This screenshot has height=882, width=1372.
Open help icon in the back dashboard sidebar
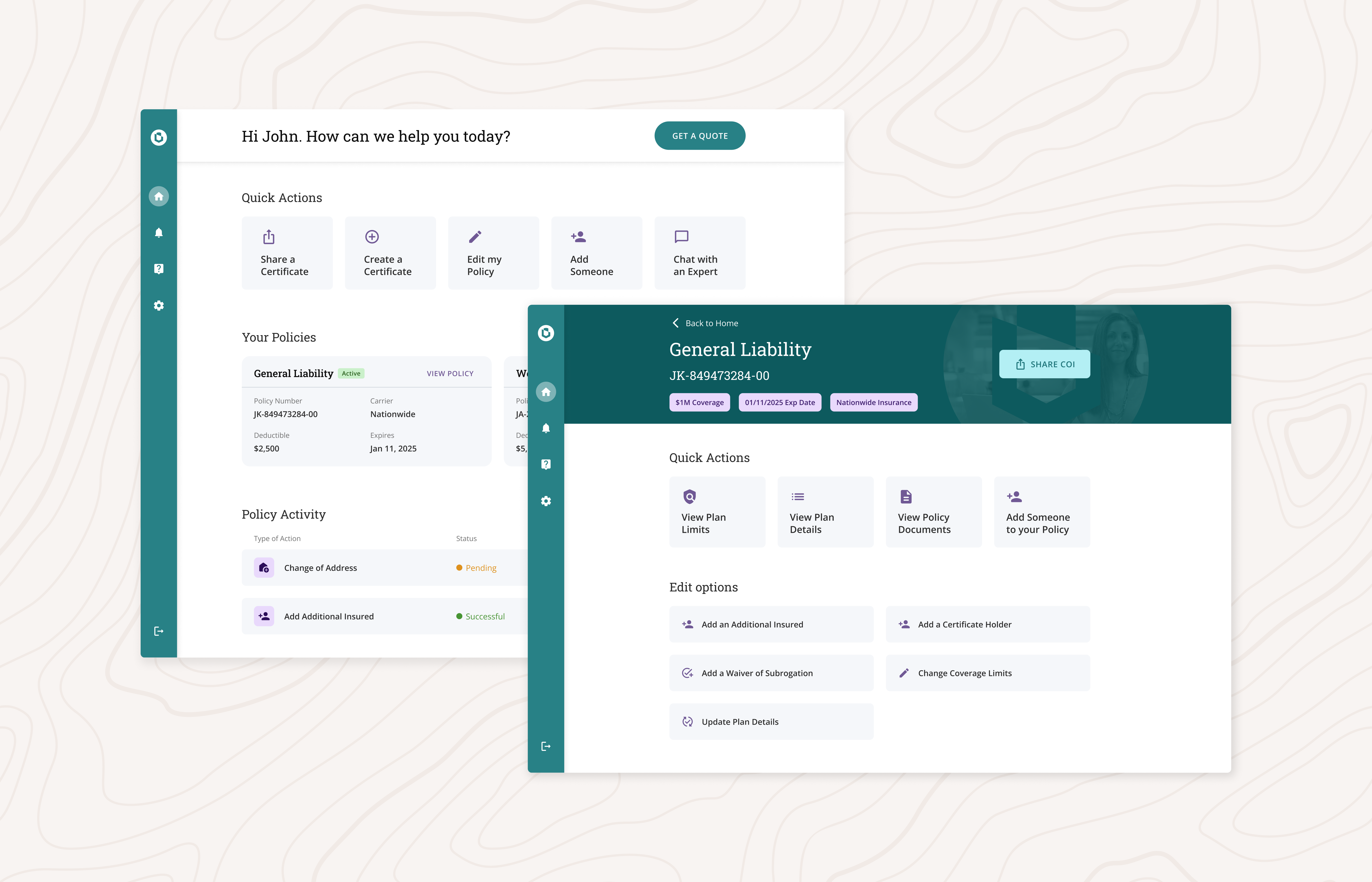[159, 269]
